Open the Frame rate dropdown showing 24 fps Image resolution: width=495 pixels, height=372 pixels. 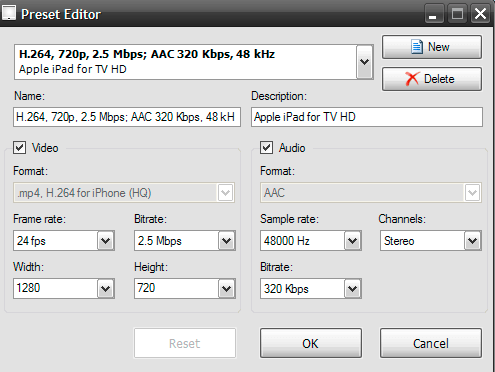point(106,241)
